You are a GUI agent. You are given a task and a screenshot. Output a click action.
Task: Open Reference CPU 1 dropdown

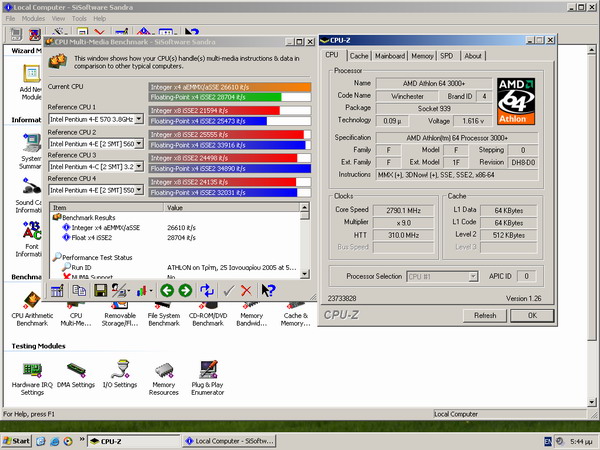(139, 119)
